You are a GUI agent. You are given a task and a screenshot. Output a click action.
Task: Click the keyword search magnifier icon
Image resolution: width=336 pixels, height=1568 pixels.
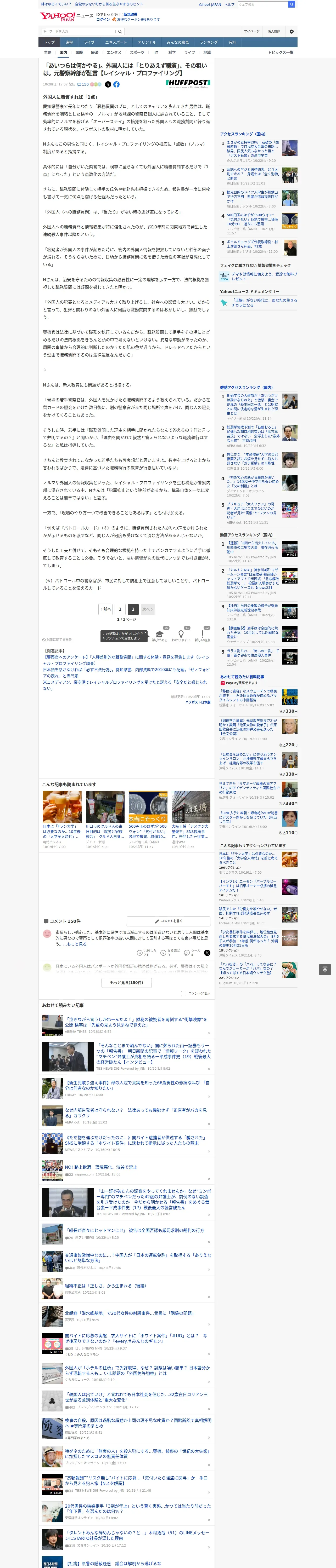tap(120, 32)
